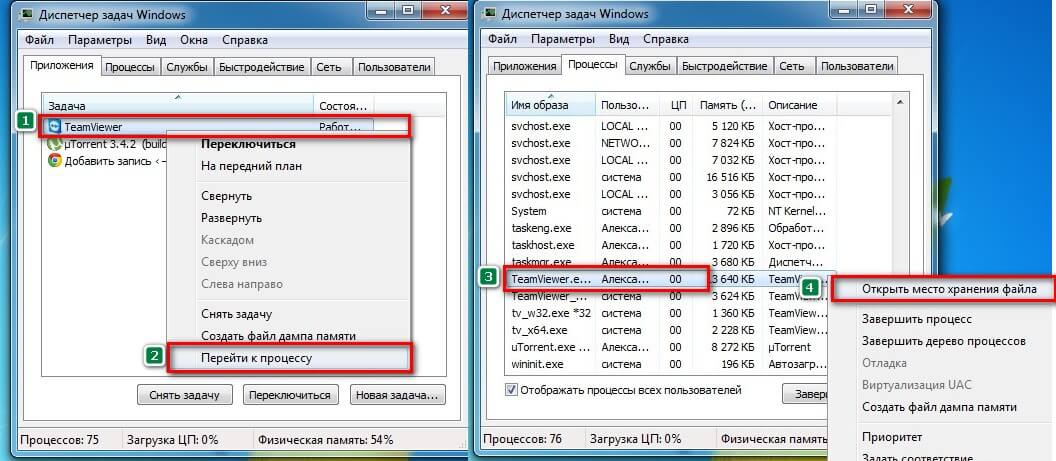Switch to 'Сеть' tab in the right window
The height and width of the screenshot is (461, 1056).
792,66
